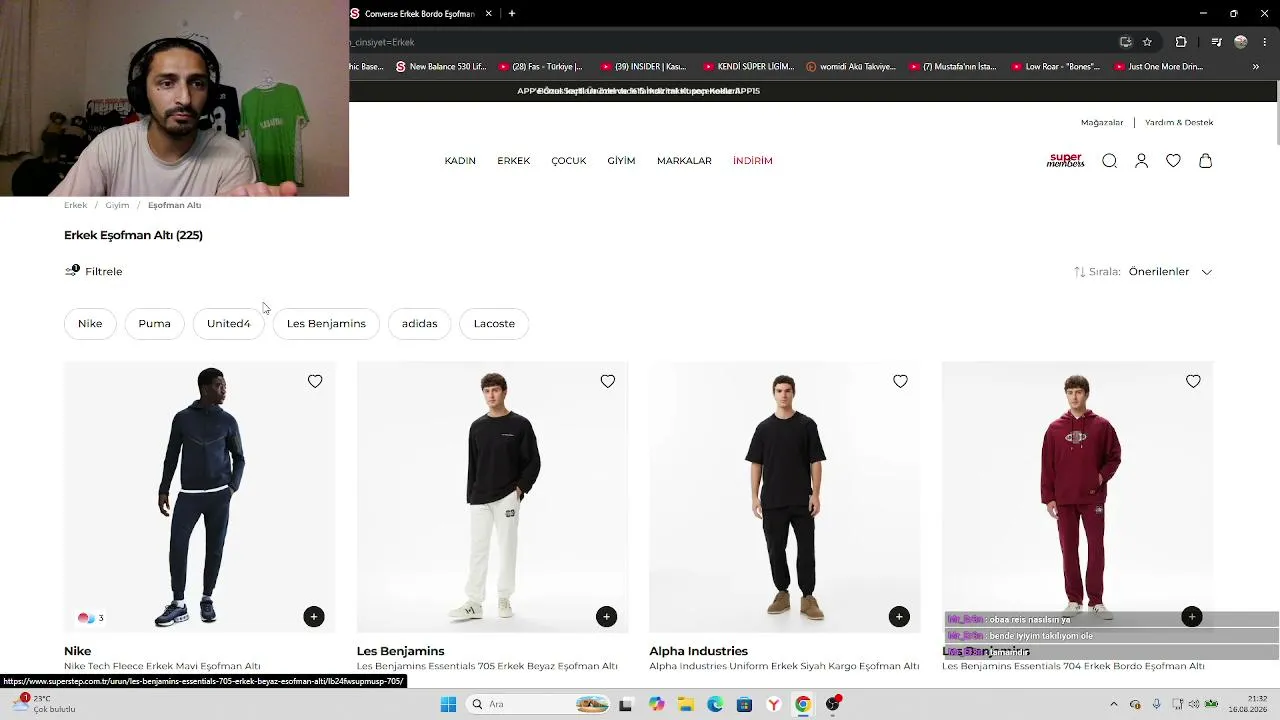1280x720 pixels.
Task: Favorite the Les Benjamins bordo sweatpants product
Action: (x=1193, y=381)
